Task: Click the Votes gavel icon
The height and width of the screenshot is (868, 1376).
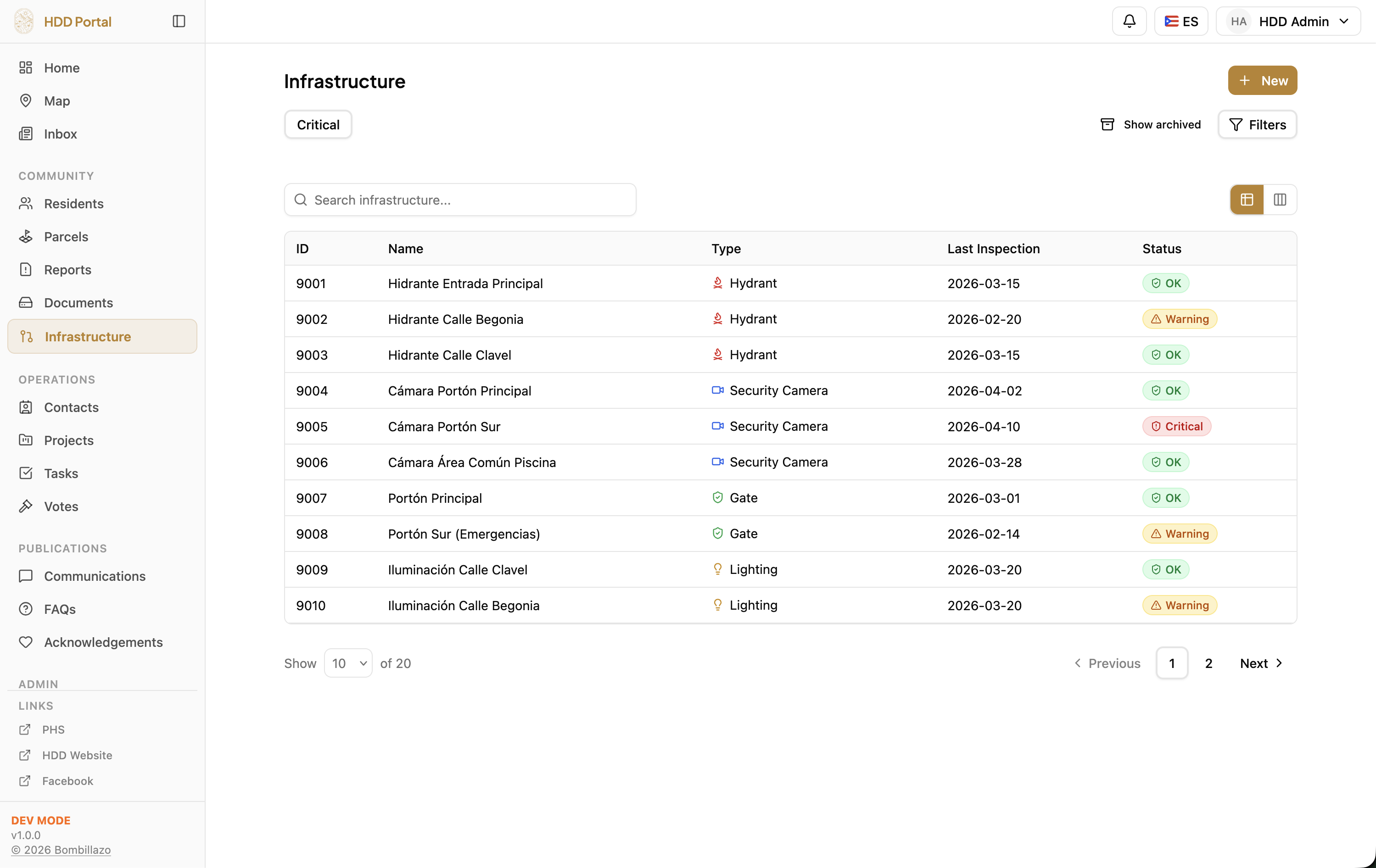Action: coord(26,506)
